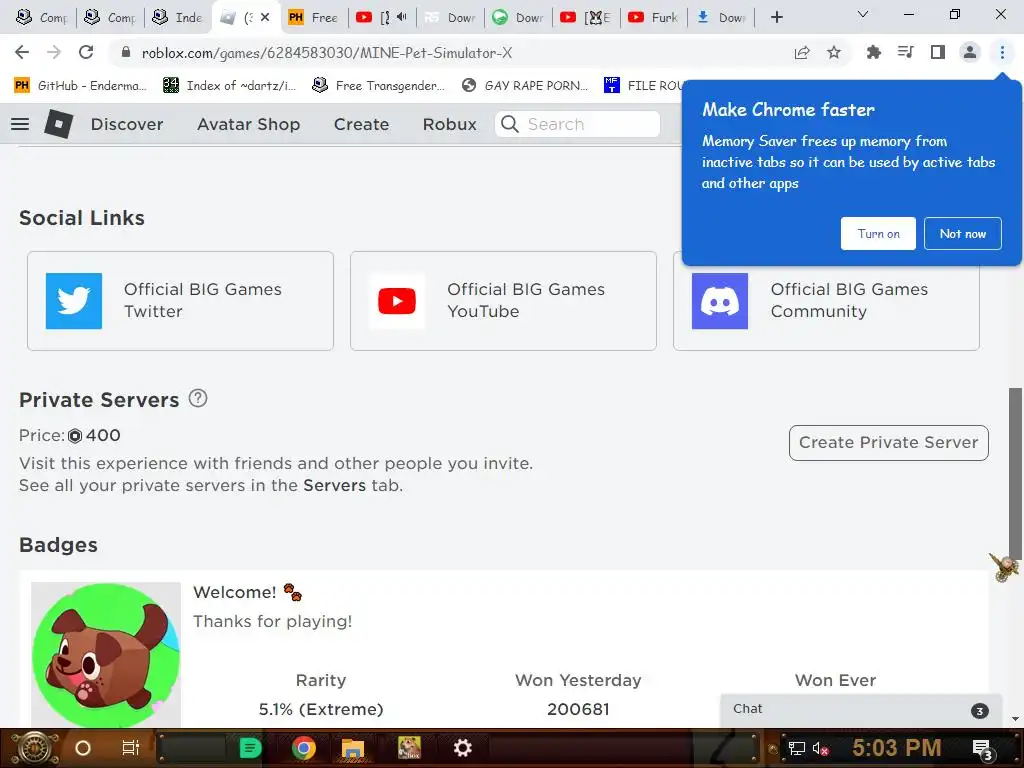Open the Chrome extensions puzzle icon
This screenshot has width=1024, height=768.
873,52
